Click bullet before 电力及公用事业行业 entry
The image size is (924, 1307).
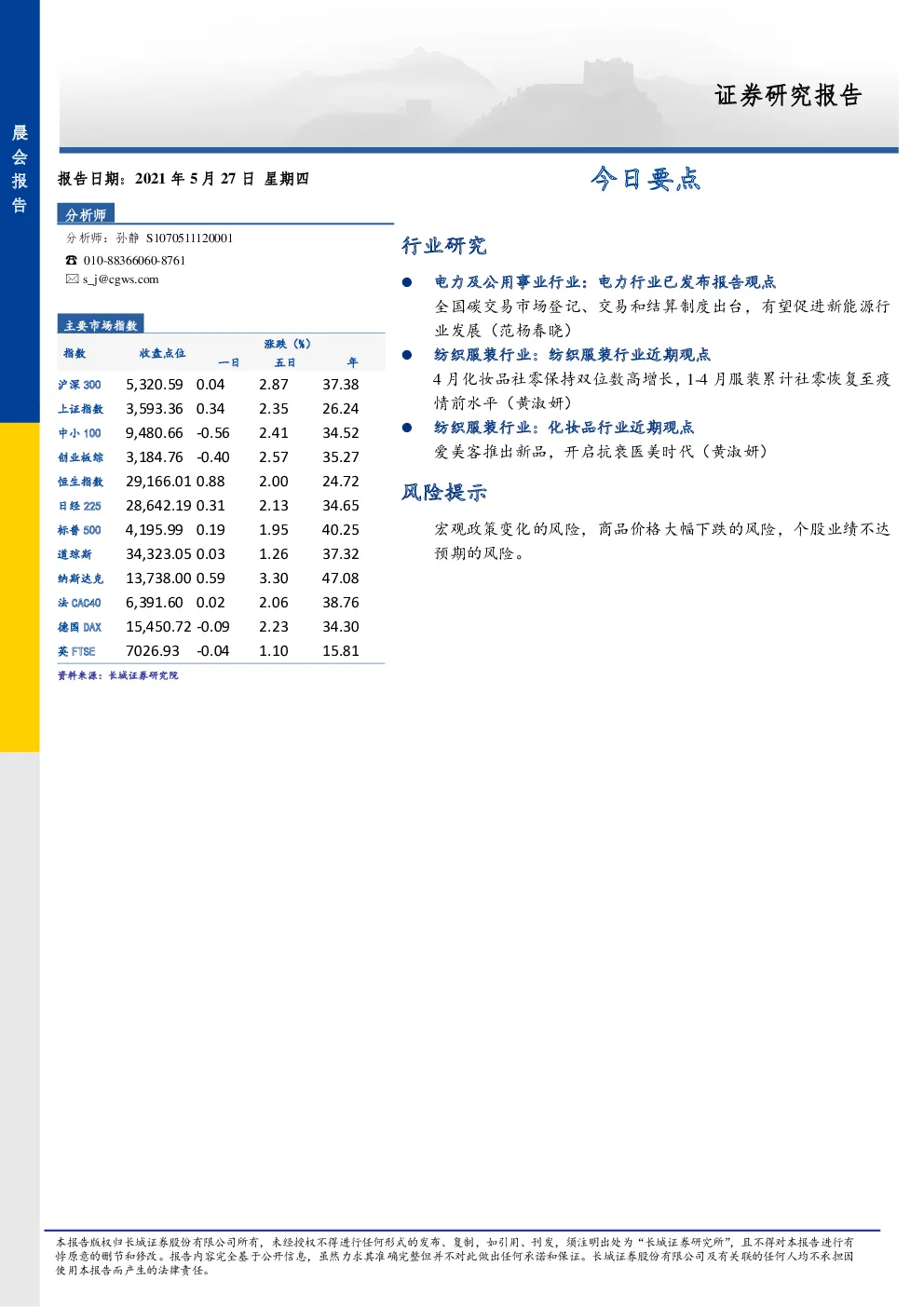407,282
